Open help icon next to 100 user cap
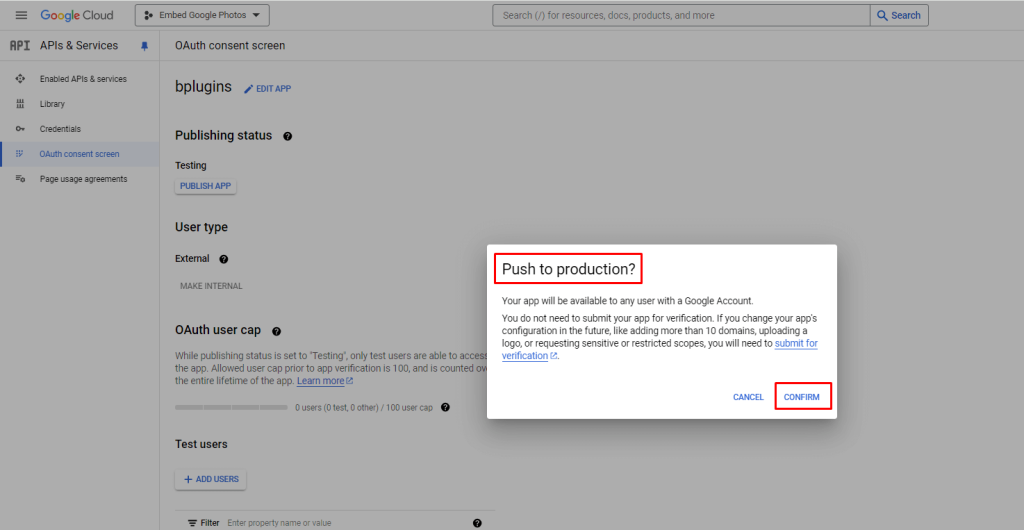 (x=445, y=407)
